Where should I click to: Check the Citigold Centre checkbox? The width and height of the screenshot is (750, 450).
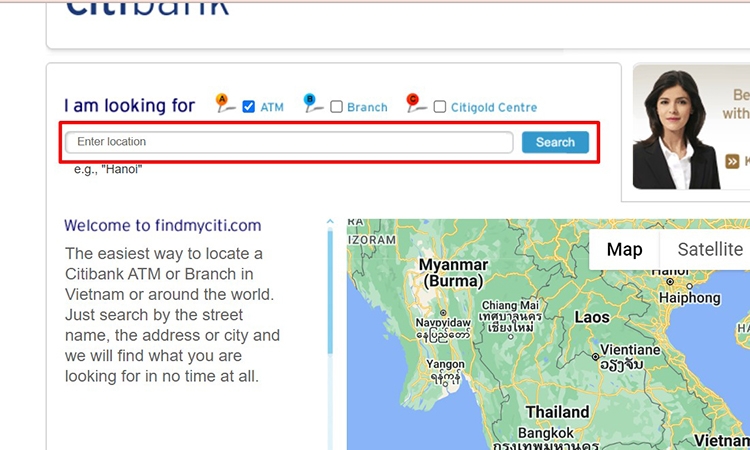click(x=440, y=107)
